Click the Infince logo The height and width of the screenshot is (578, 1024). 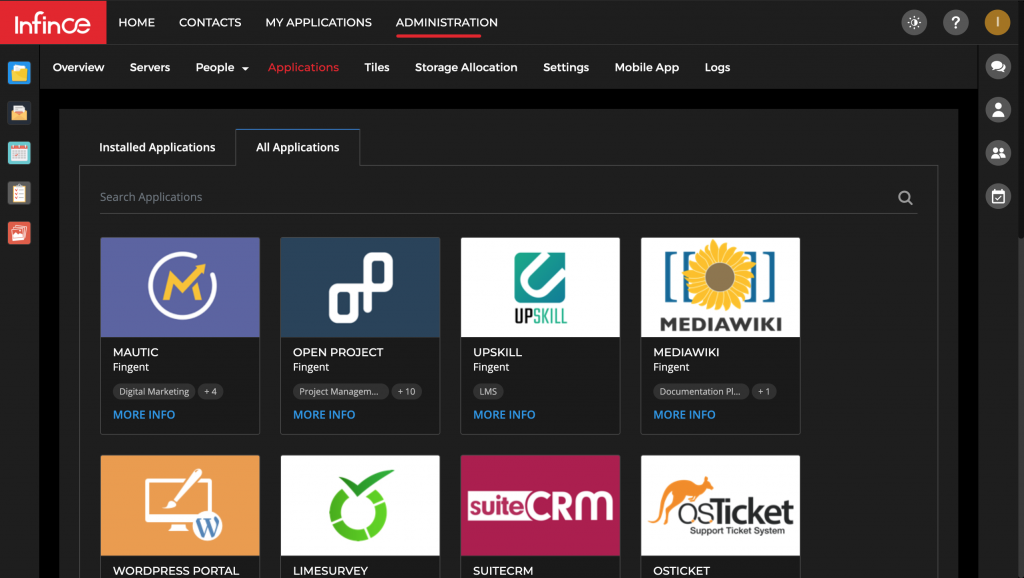tap(53, 23)
